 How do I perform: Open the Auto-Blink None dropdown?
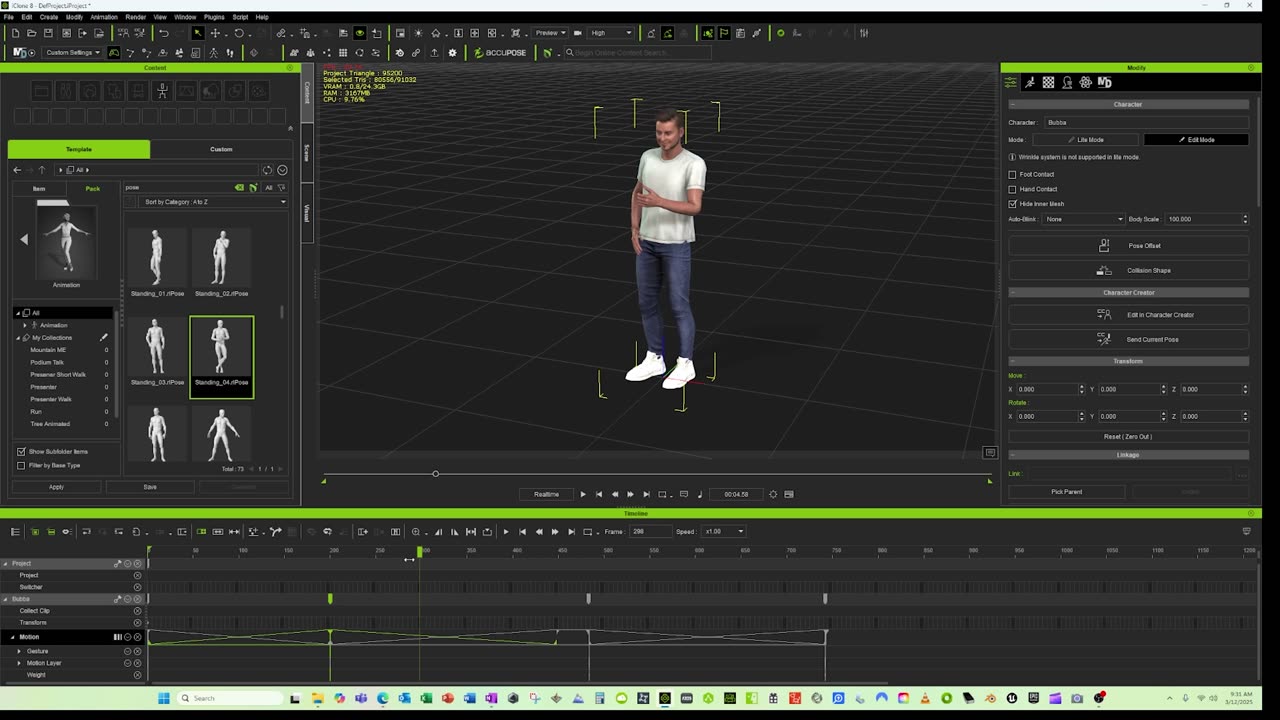1084,219
